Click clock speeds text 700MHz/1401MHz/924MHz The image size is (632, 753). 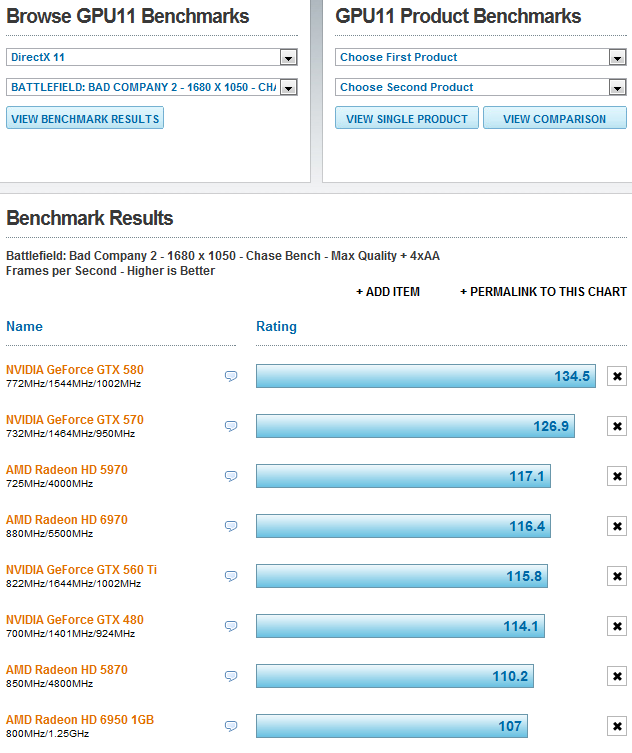(x=71, y=633)
